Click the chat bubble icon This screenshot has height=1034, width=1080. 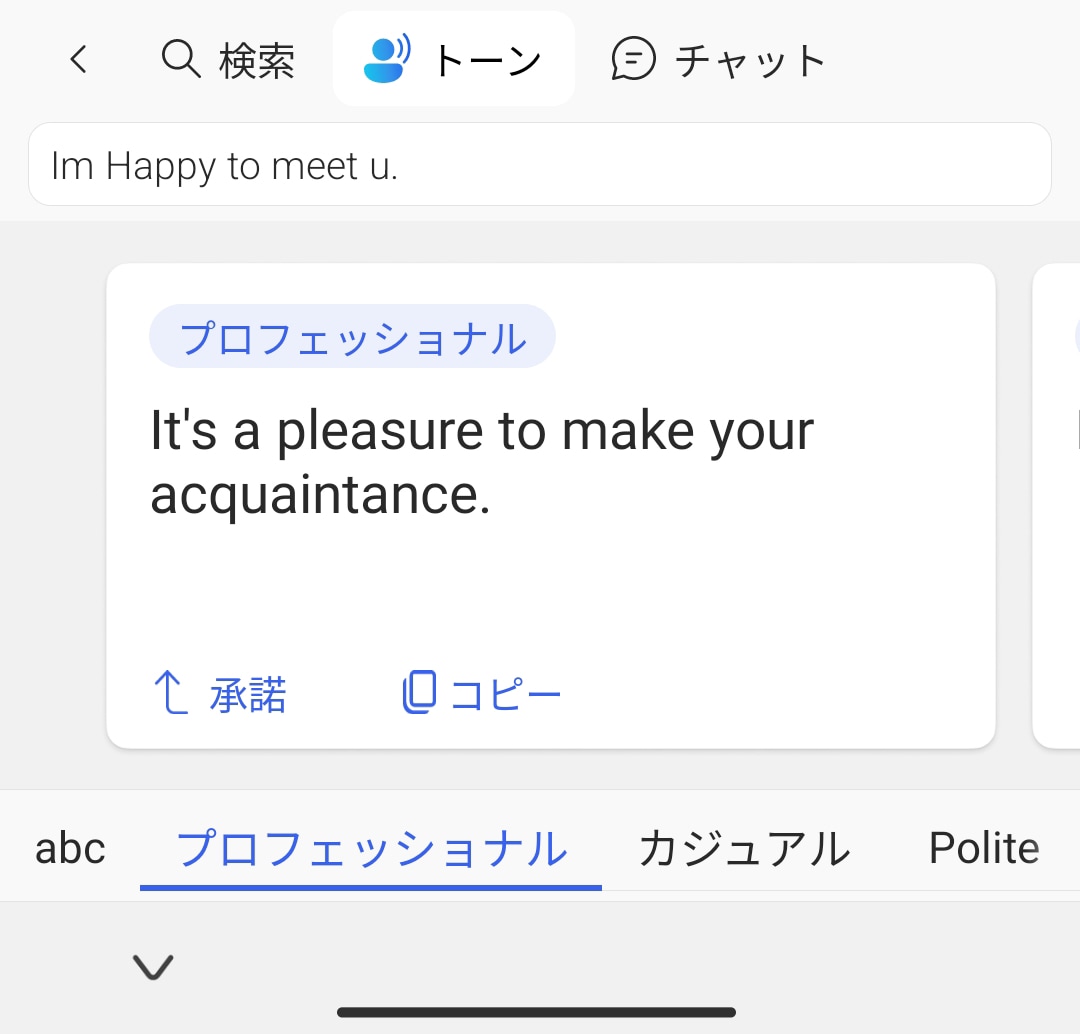633,59
